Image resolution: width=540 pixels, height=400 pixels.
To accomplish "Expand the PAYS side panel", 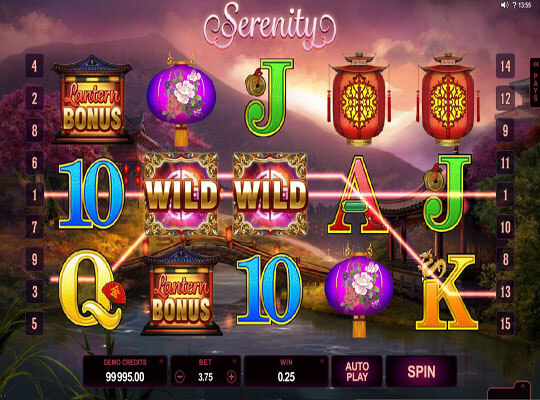I will 535,83.
